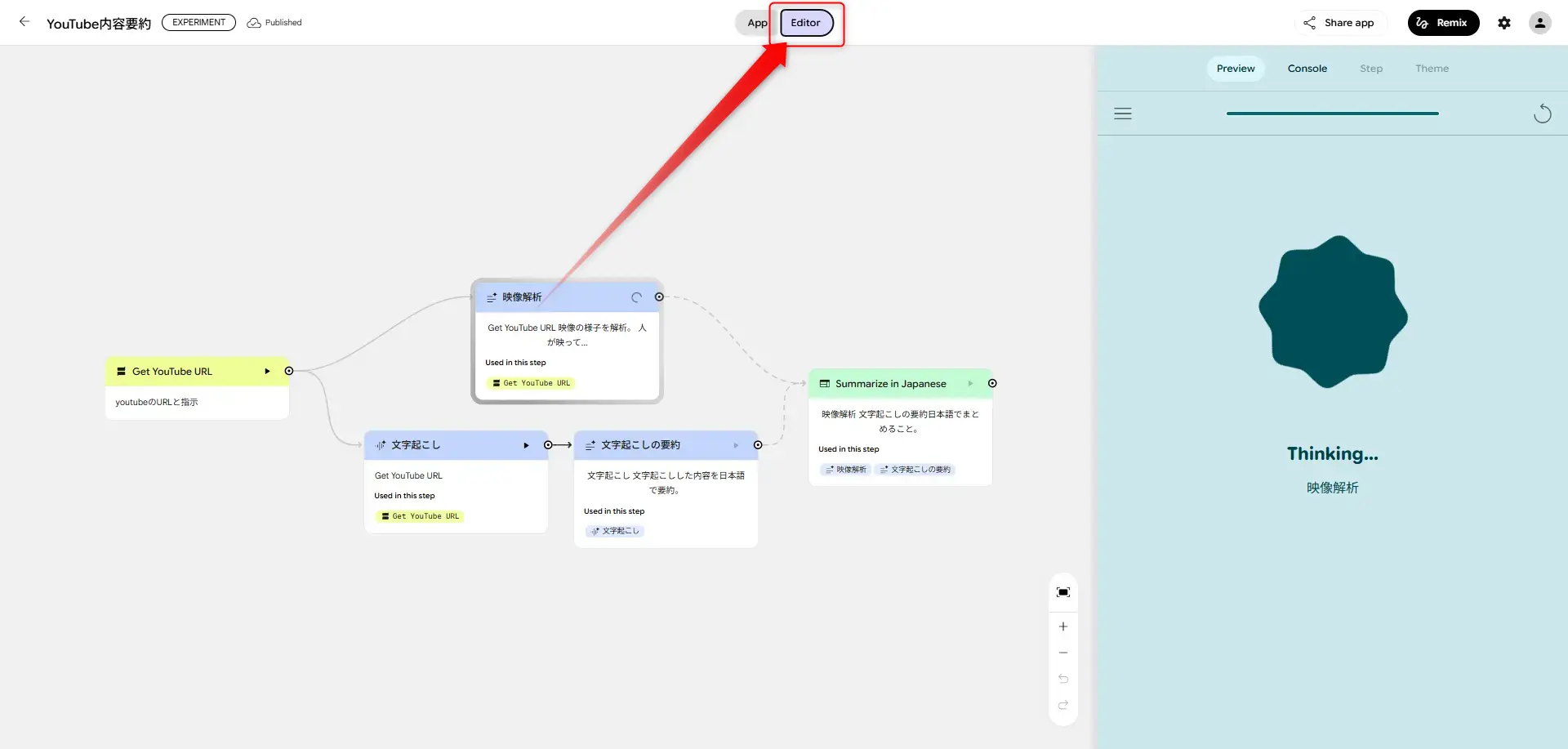Open the user account avatar
This screenshot has width=1568, height=749.
pos(1539,23)
